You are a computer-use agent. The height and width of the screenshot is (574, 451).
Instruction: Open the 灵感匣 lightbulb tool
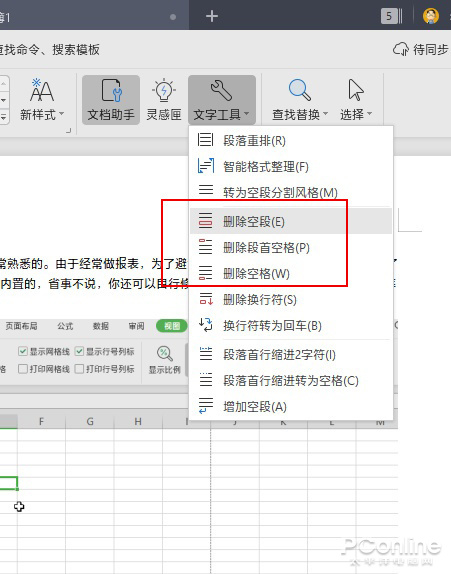164,100
